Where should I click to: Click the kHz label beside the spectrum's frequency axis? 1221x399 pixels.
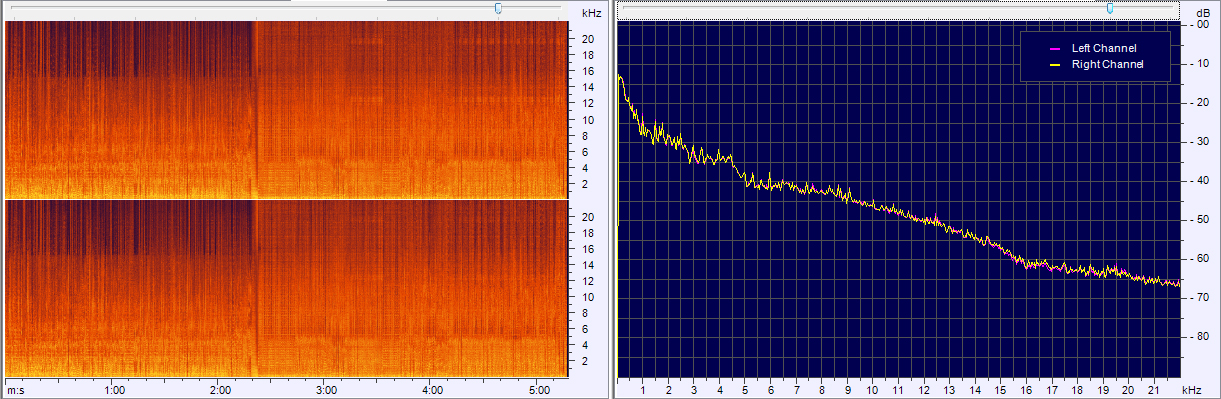(1190, 391)
